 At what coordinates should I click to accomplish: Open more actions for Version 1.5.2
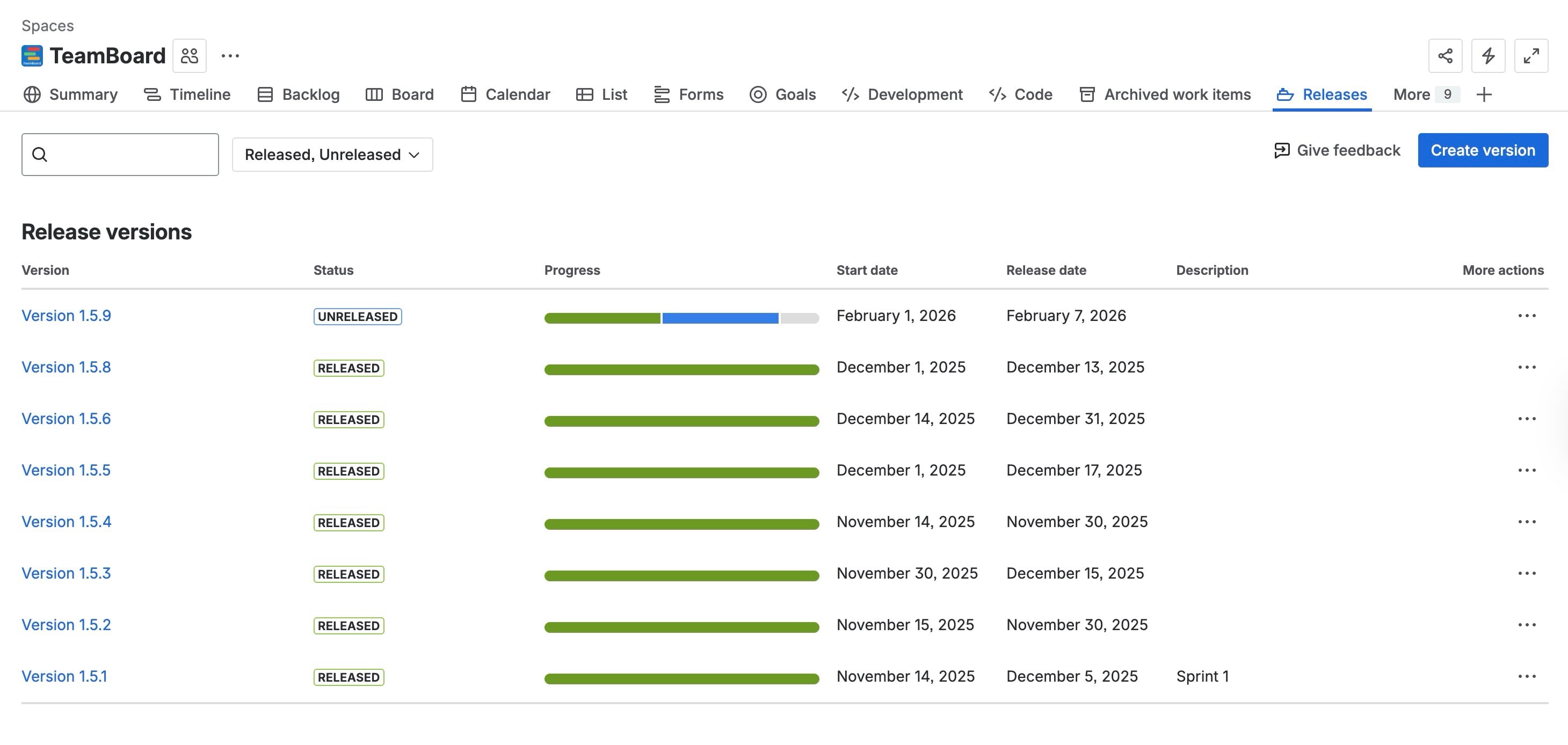pos(1527,625)
